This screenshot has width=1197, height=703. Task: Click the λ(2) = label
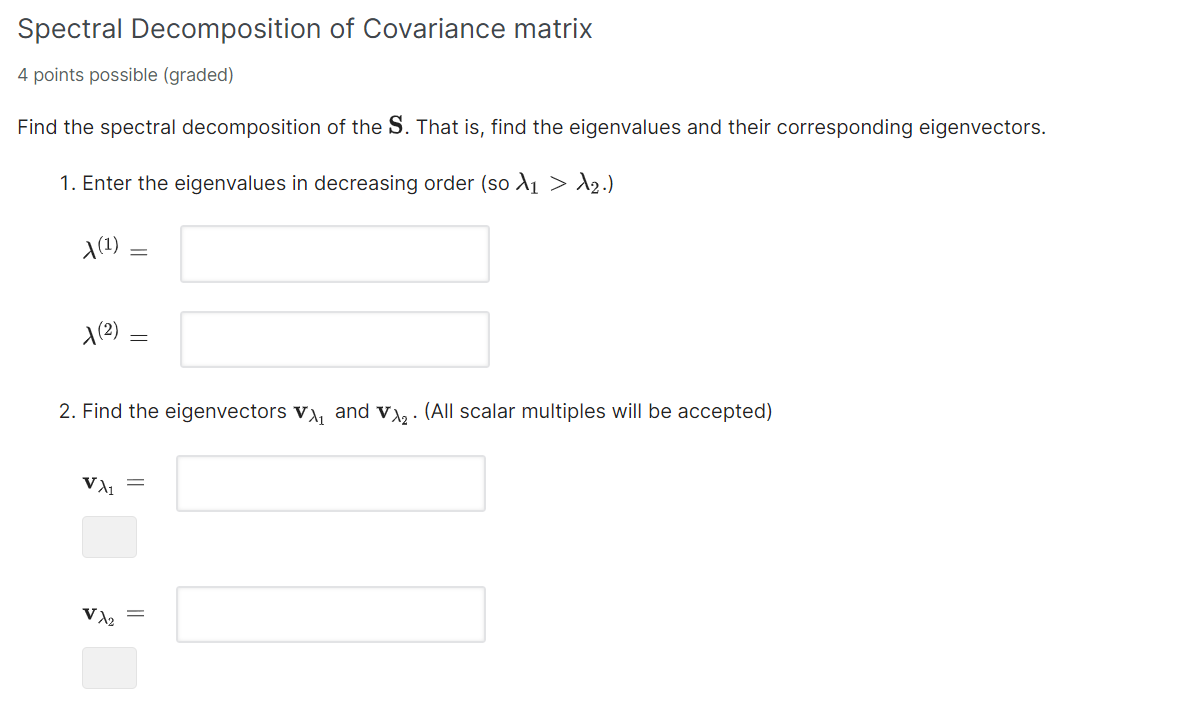click(114, 336)
